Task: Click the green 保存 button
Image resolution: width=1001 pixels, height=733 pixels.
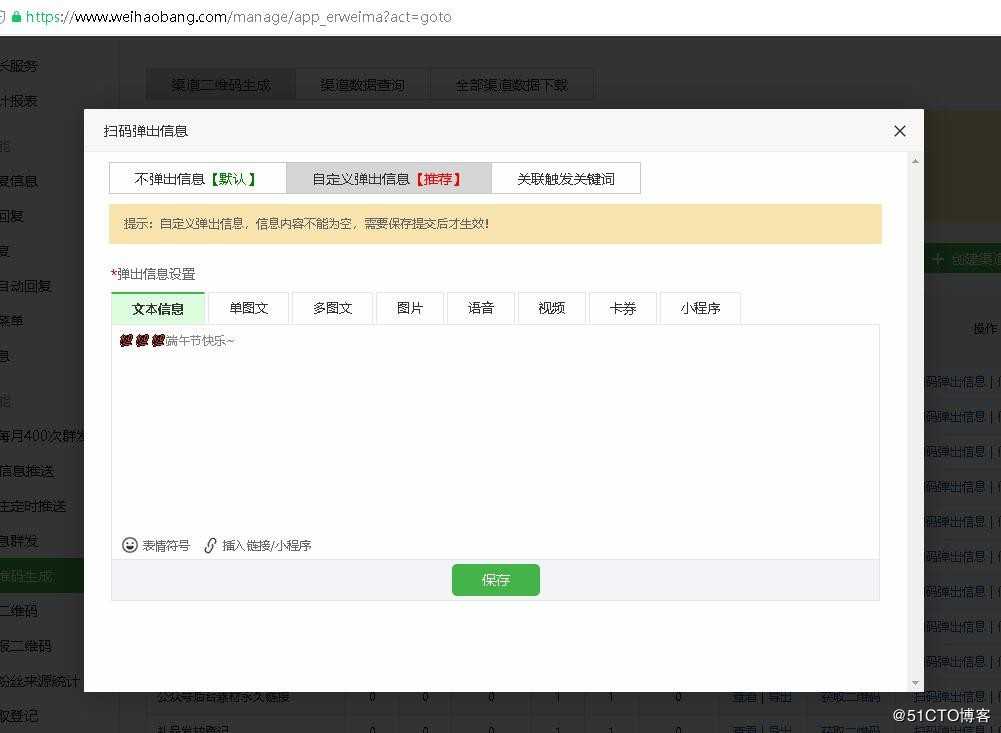Action: coord(496,580)
